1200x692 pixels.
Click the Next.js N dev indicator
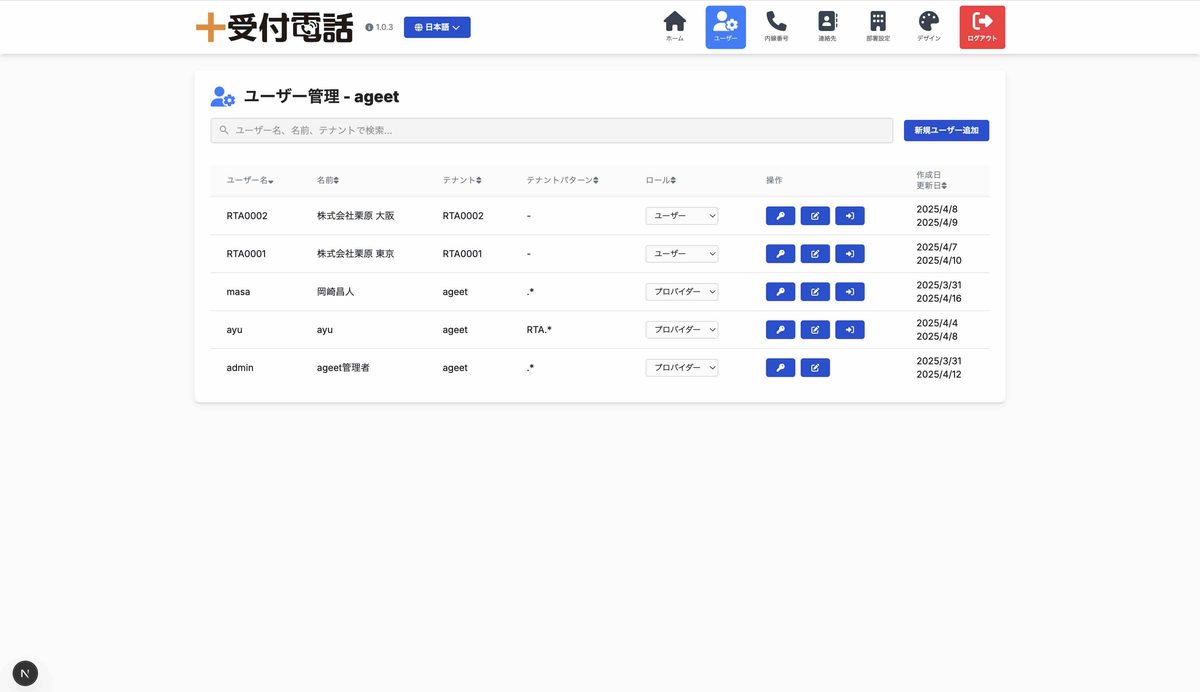25,673
